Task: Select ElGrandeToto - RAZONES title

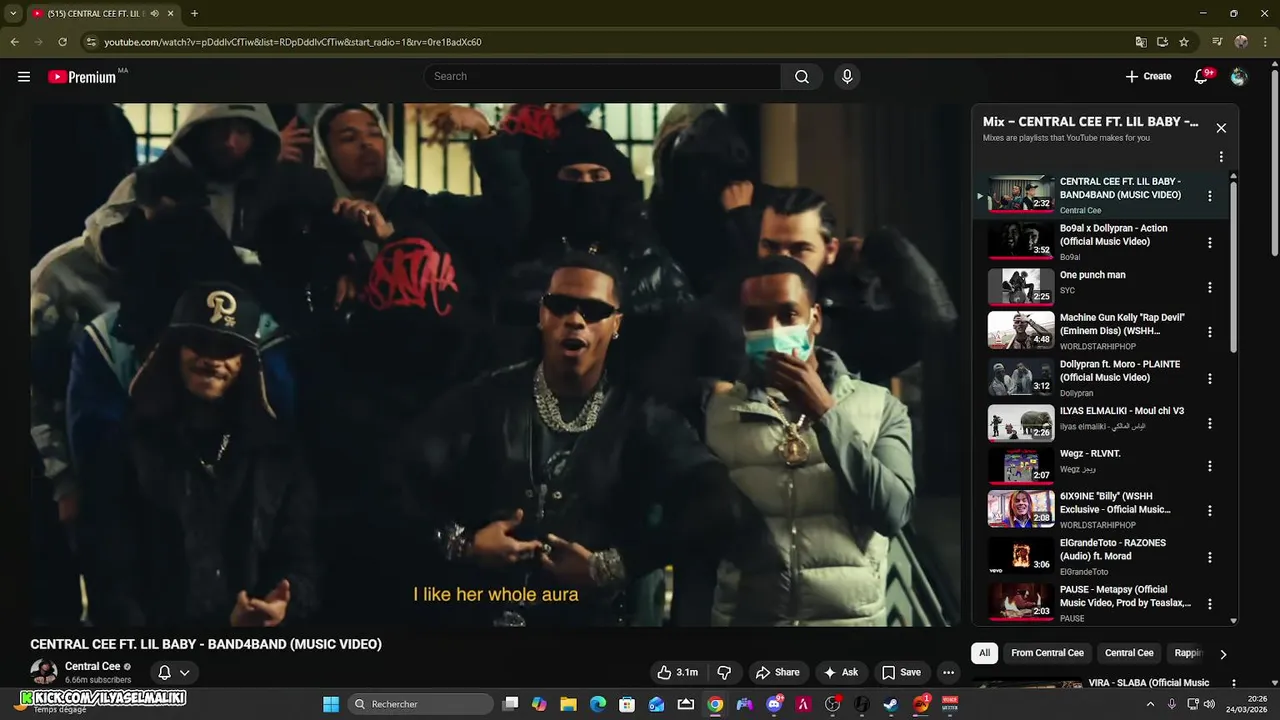Action: coord(1113,549)
